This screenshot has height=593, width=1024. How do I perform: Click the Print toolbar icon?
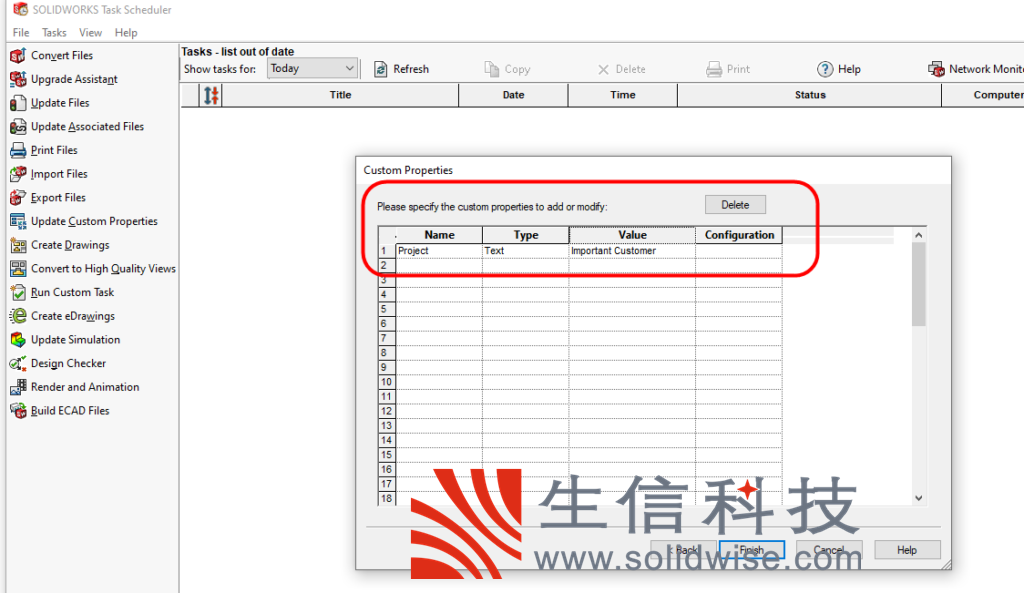click(714, 69)
